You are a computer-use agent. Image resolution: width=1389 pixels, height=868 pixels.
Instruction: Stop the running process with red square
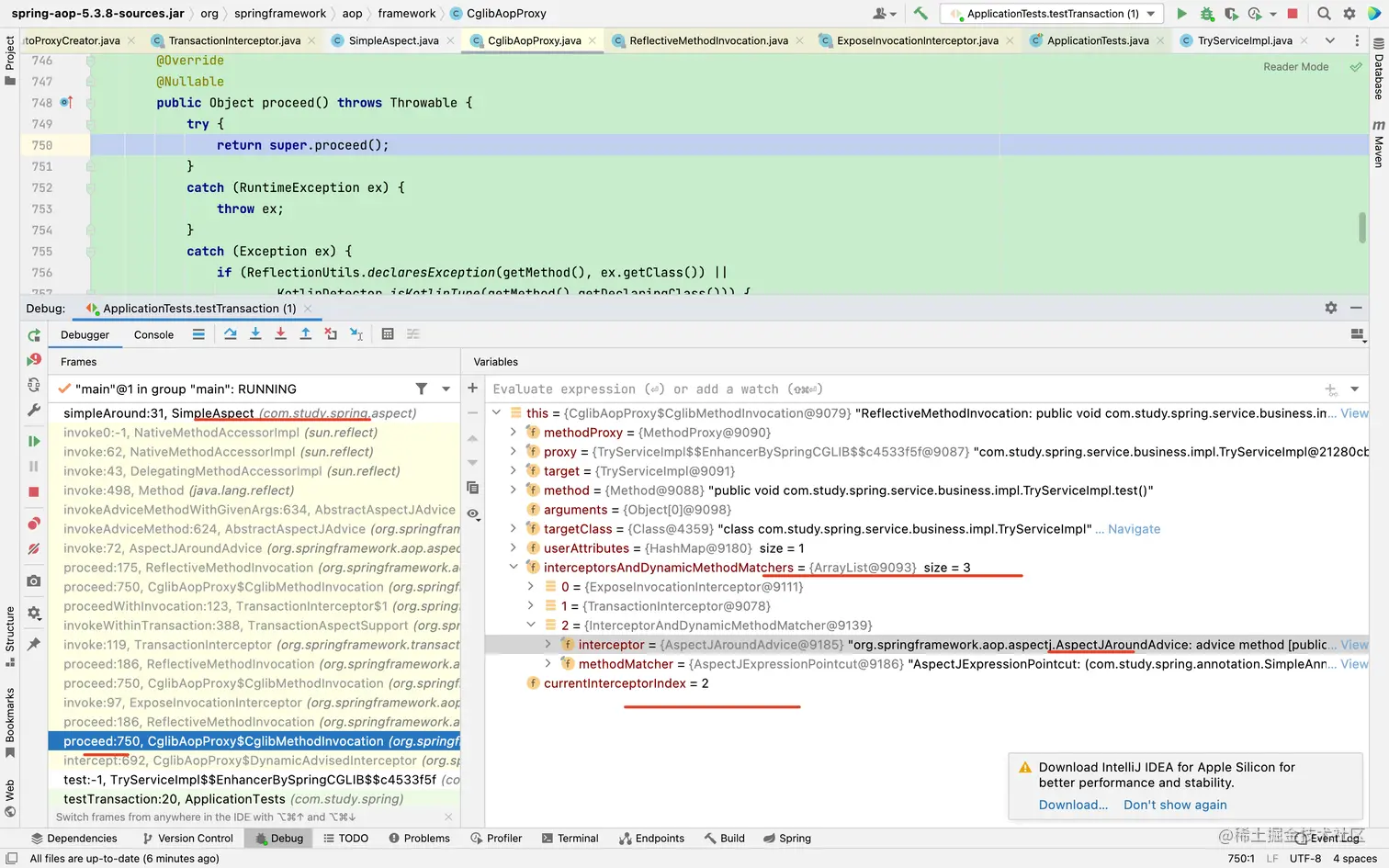(1293, 14)
